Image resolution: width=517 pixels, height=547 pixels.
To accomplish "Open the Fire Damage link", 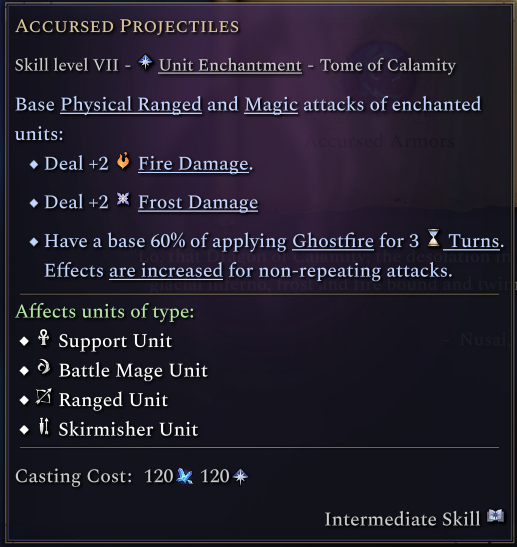I will point(194,164).
